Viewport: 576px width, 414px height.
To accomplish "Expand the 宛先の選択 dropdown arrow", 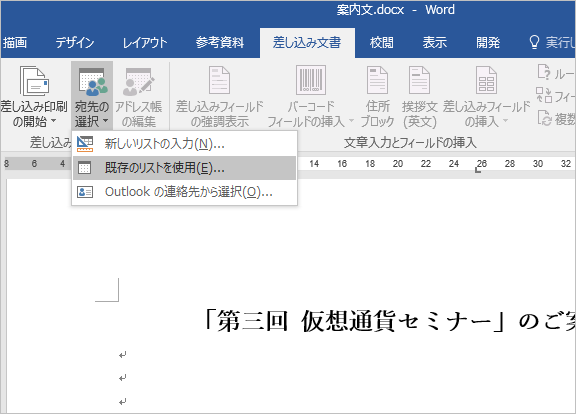I will [x=105, y=120].
